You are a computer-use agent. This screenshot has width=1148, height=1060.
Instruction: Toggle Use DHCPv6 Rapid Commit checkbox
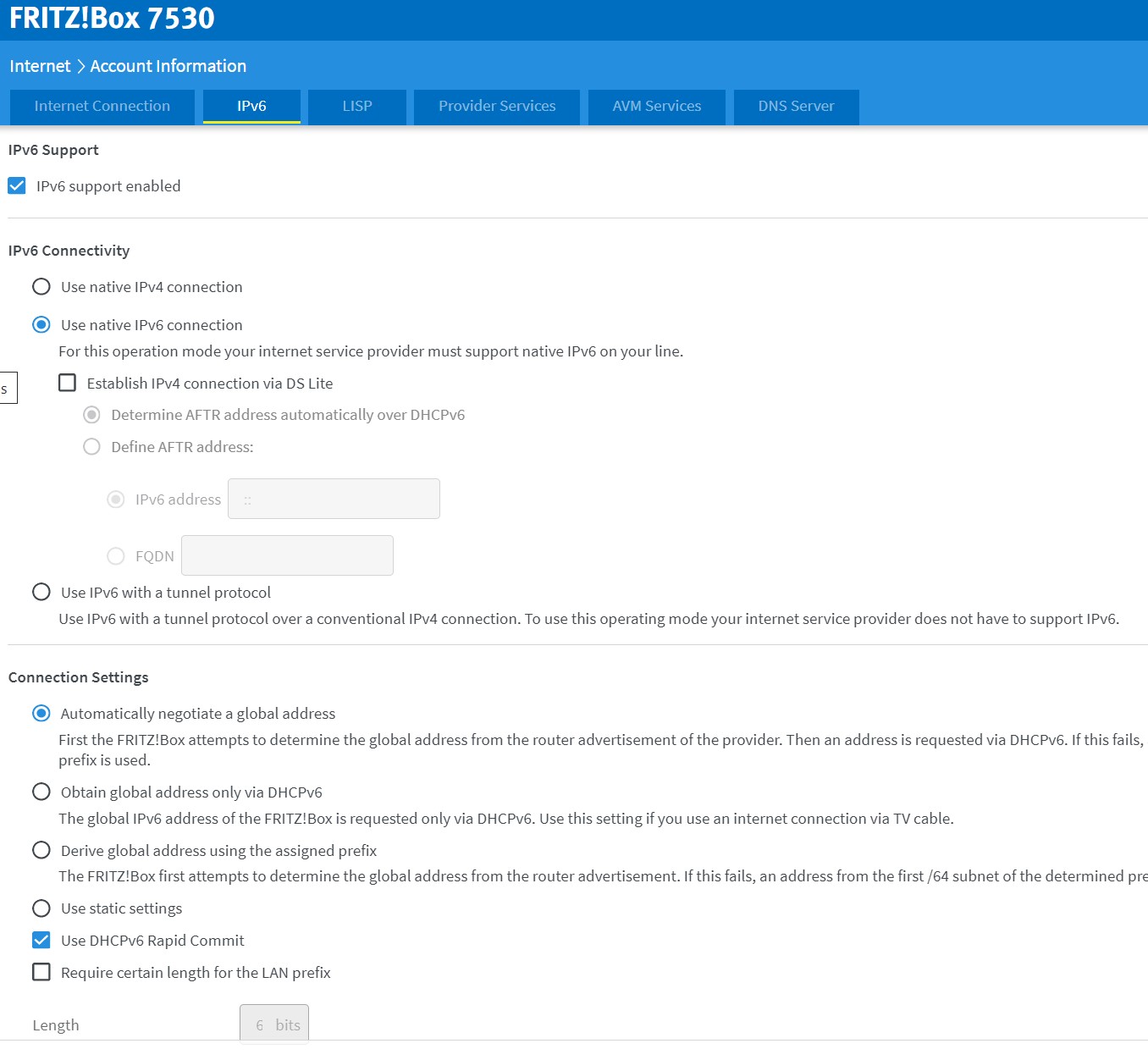coord(41,940)
